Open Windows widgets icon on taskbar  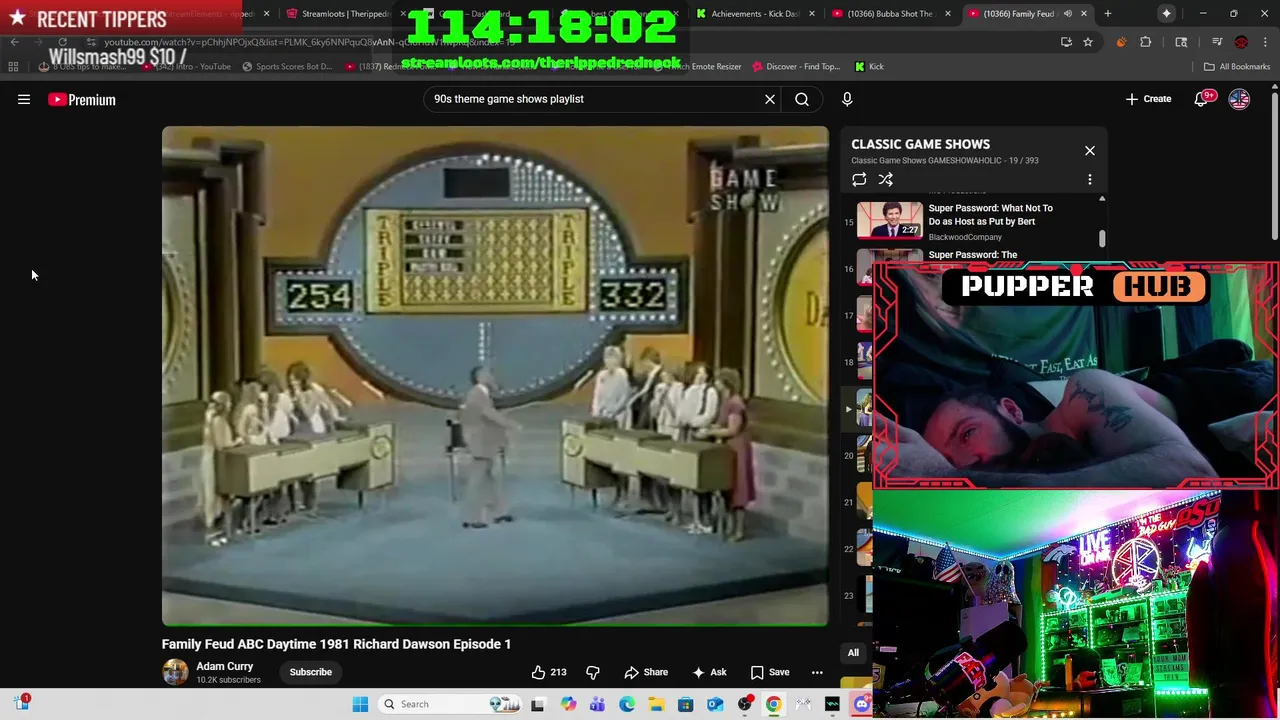click(x=21, y=703)
